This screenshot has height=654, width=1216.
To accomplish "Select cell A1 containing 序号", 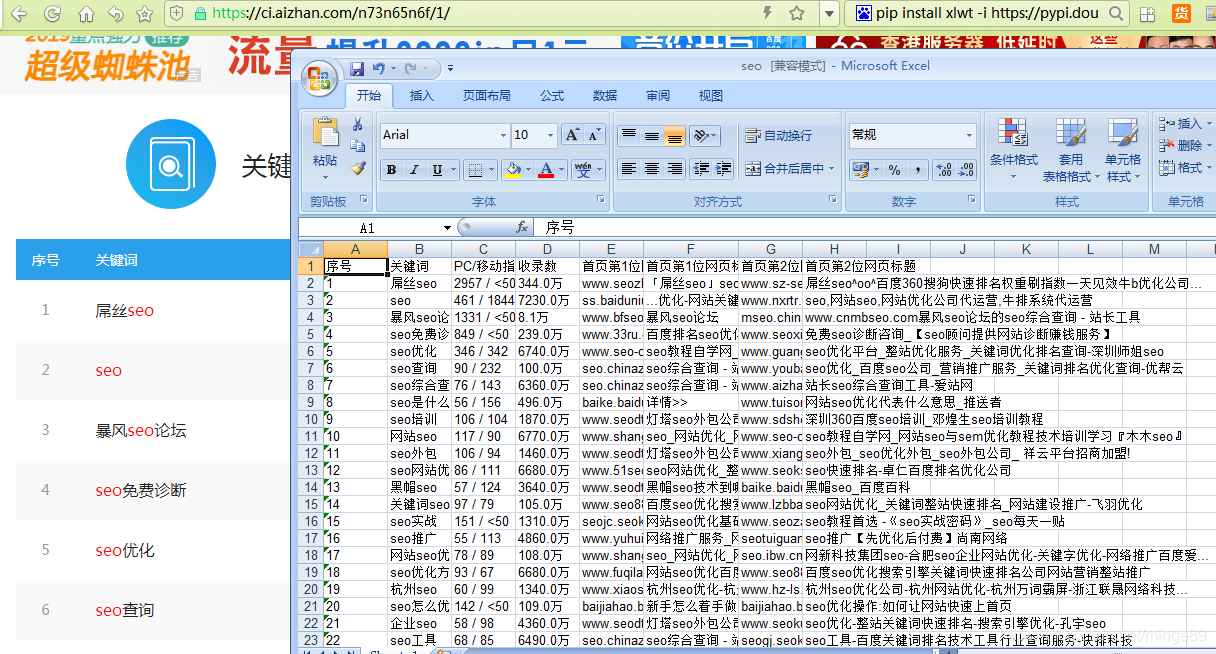I will (355, 267).
